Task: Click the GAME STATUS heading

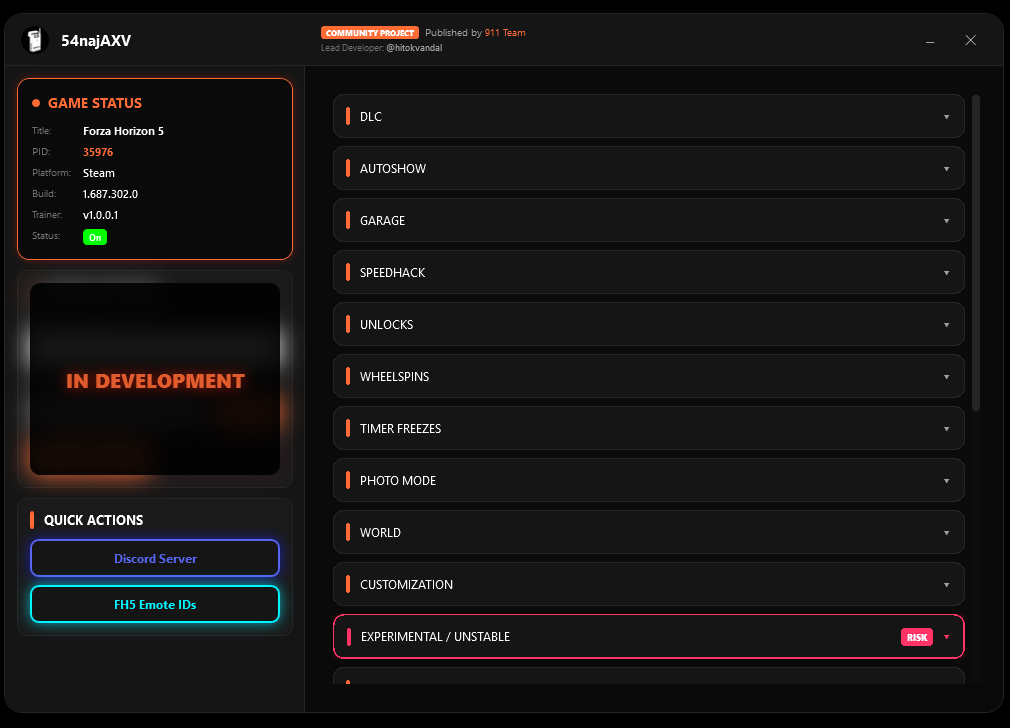Action: 95,103
